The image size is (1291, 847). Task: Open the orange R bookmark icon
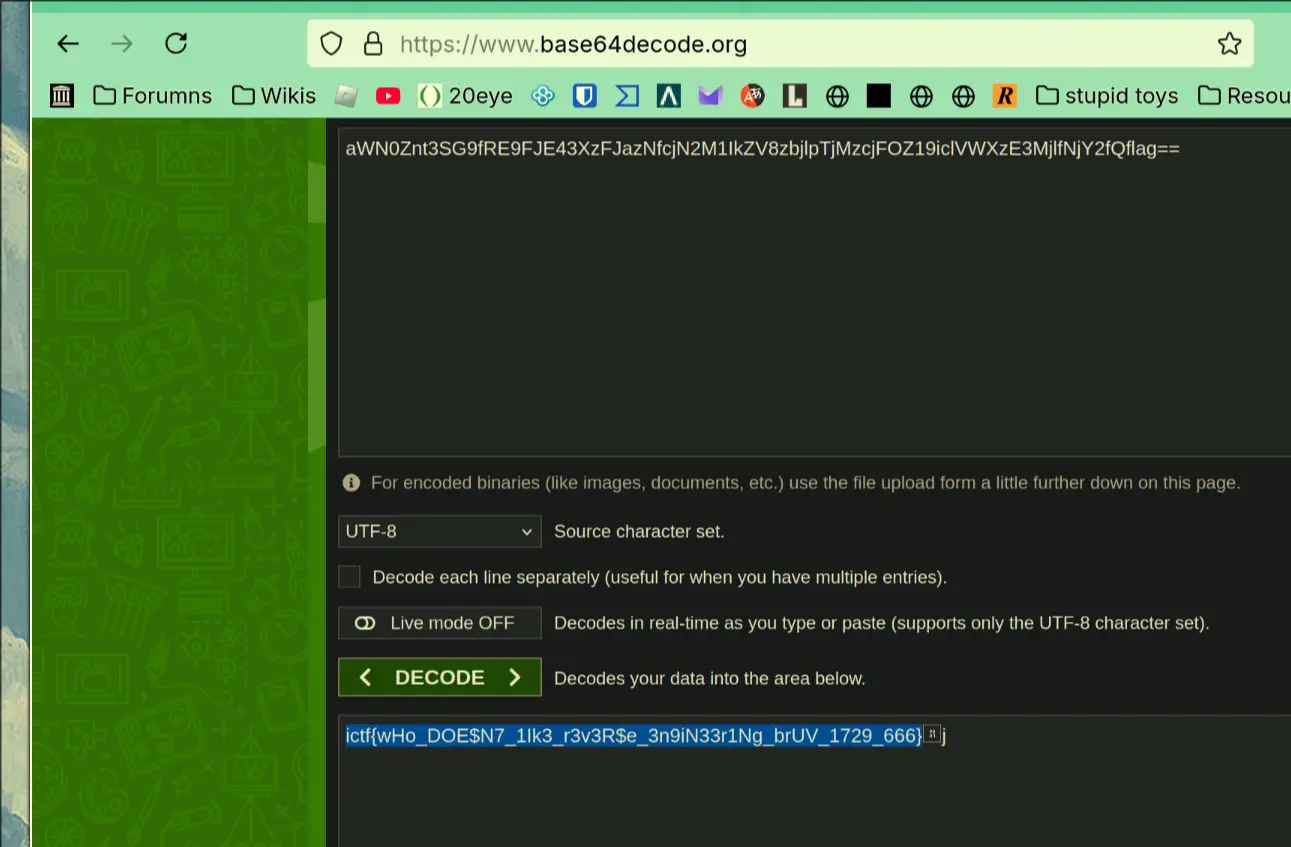pos(1005,96)
